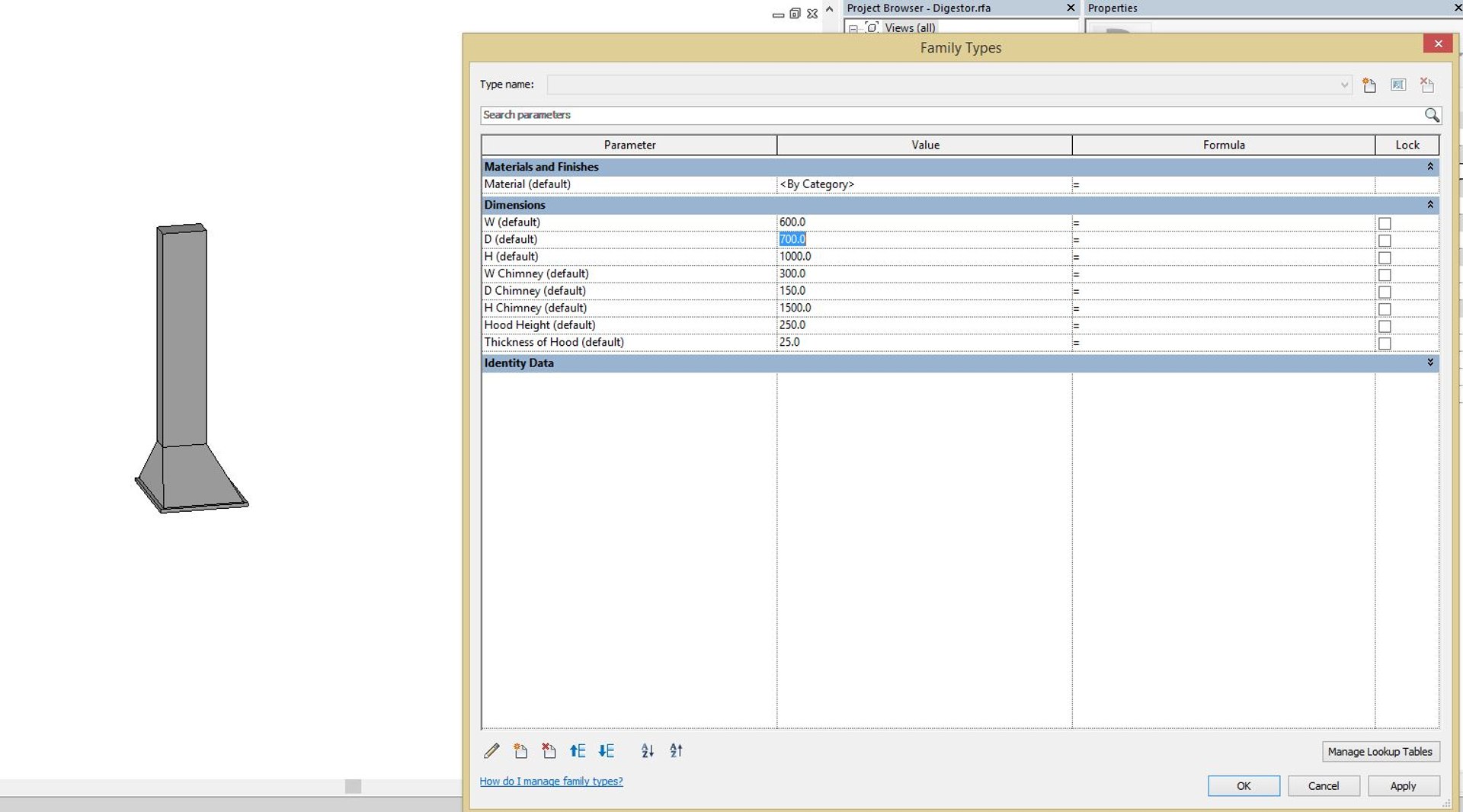Toggle the lock checkbox for W (default)
1463x812 pixels.
[x=1385, y=223]
